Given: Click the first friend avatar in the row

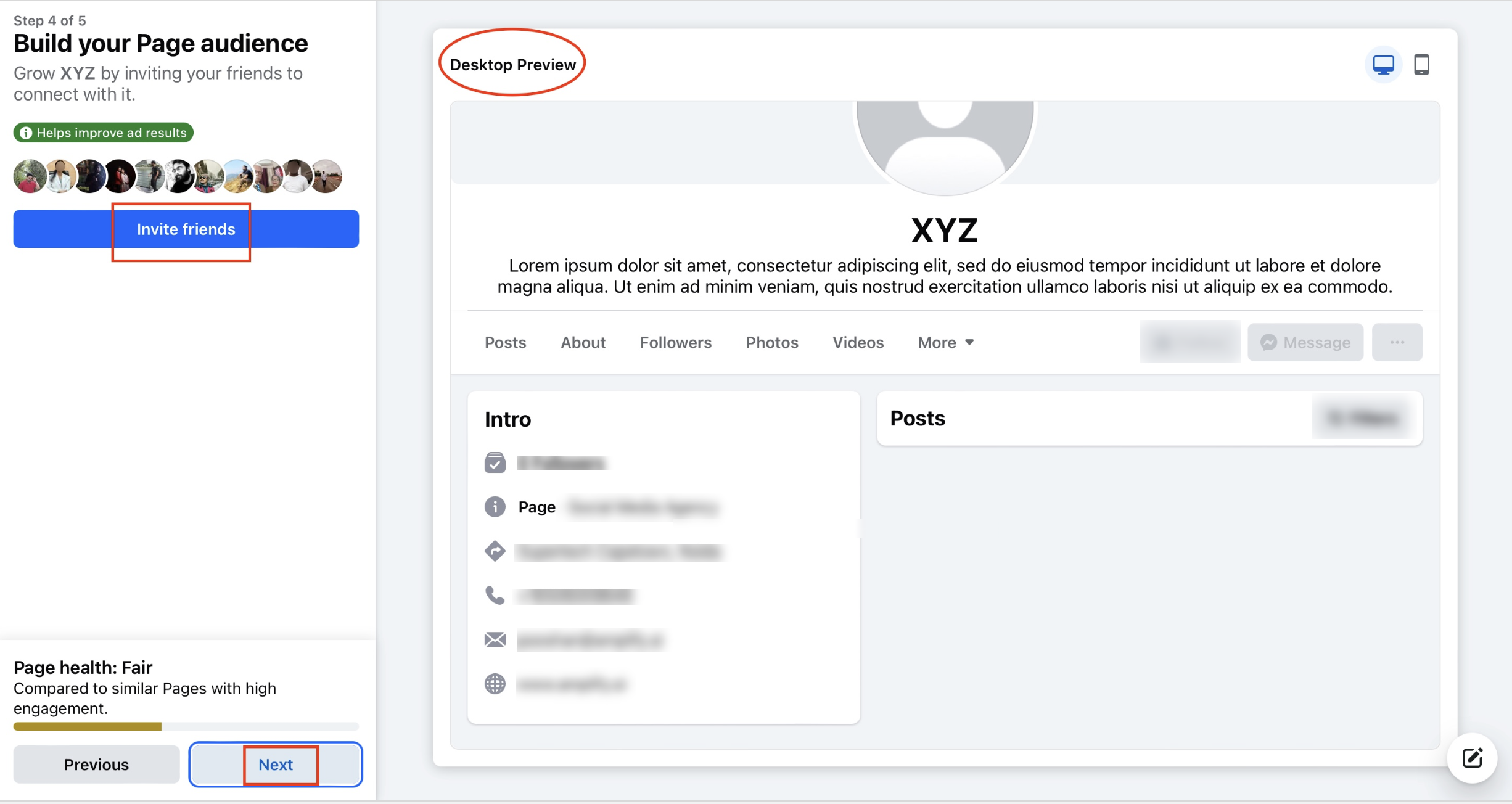Looking at the screenshot, I should [30, 176].
